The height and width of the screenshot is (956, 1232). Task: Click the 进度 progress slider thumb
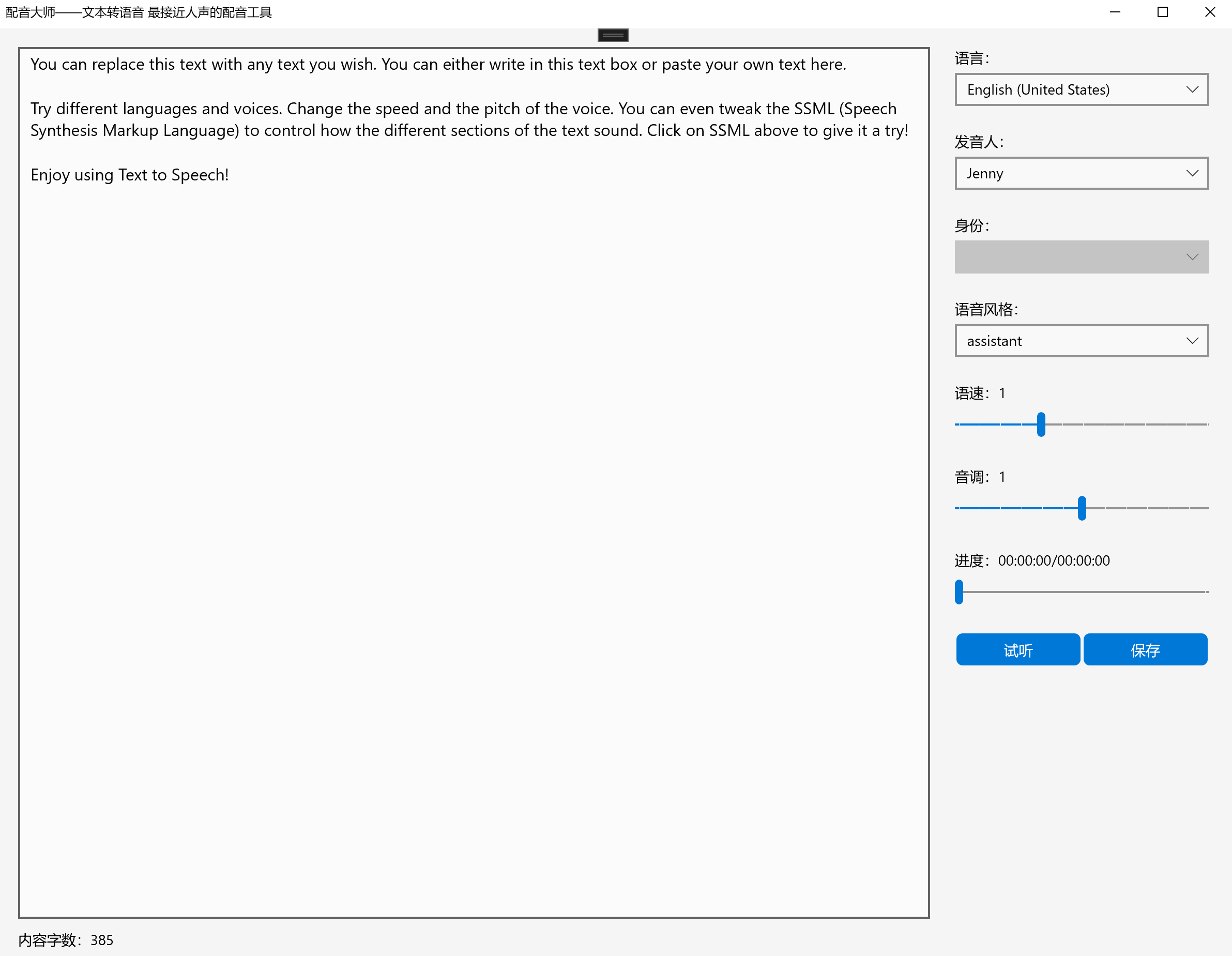(959, 591)
